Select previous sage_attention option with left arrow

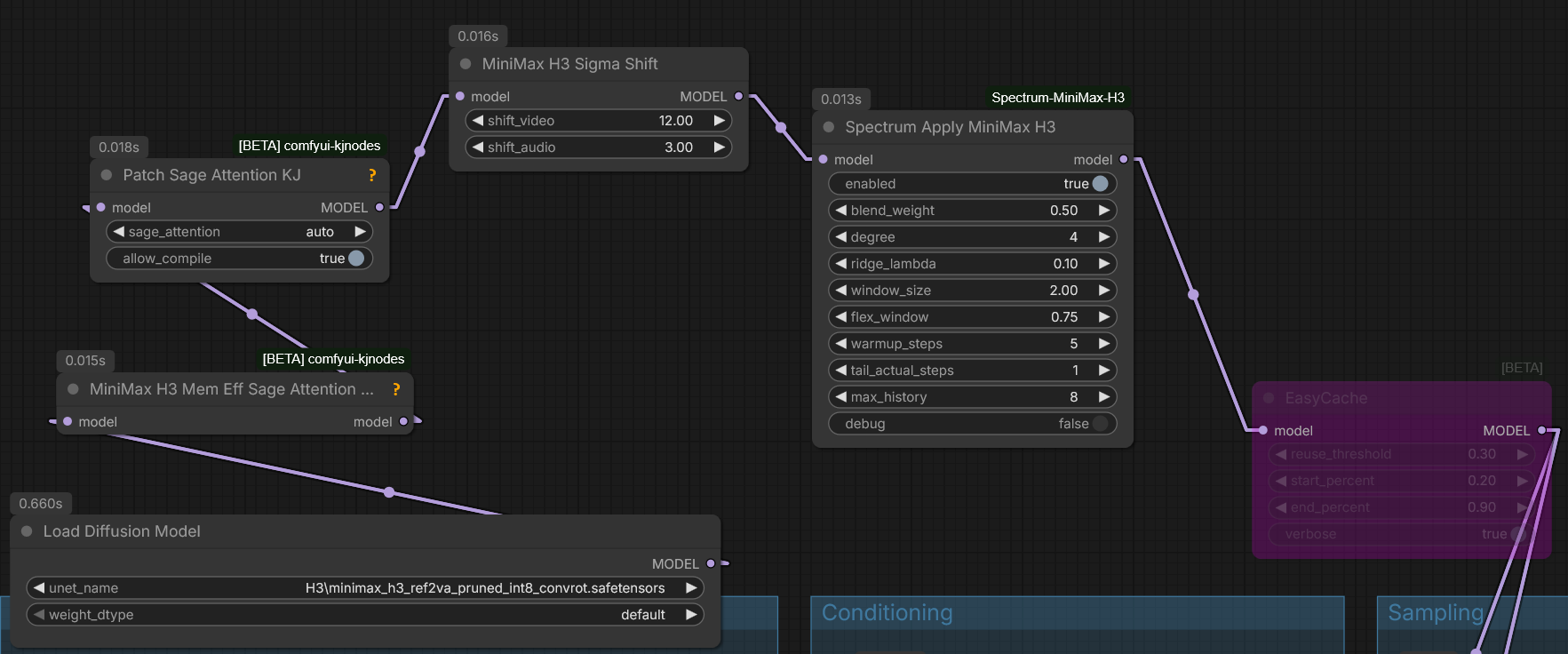tap(118, 231)
